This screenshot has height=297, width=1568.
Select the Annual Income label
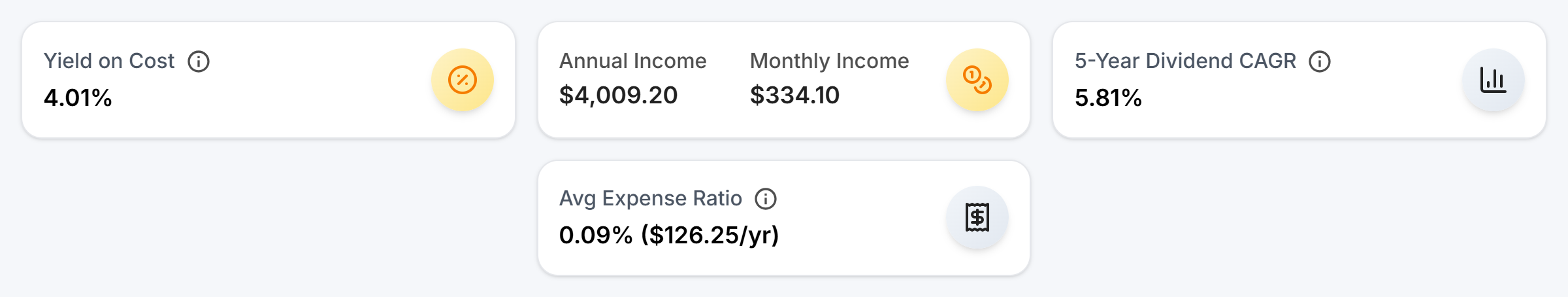tap(632, 61)
